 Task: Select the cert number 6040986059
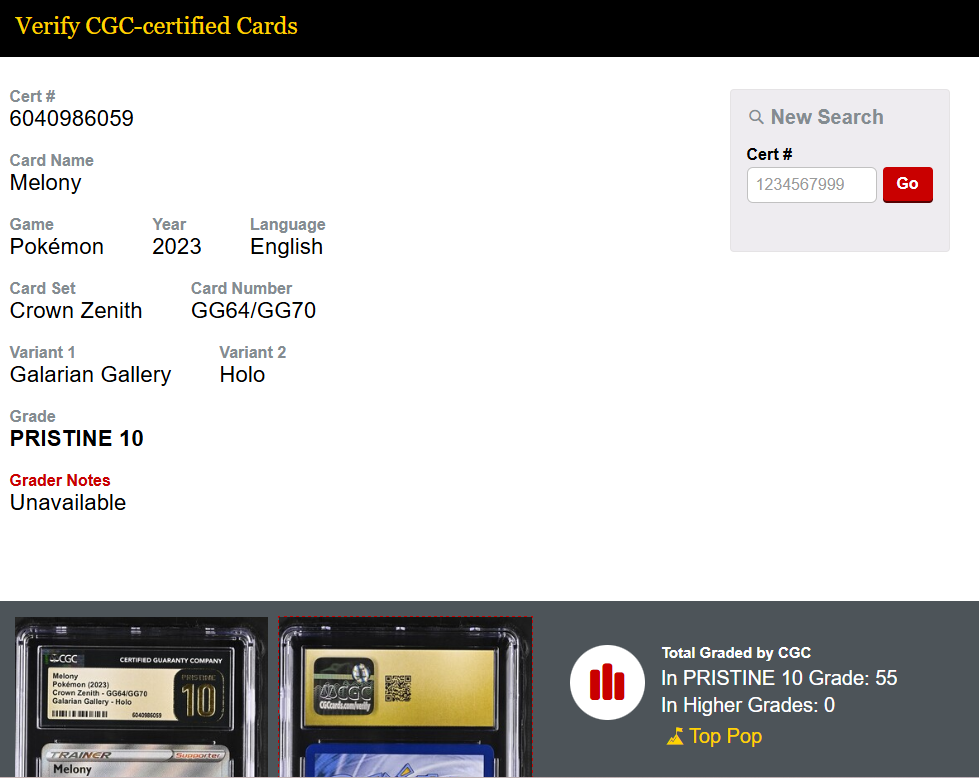[x=72, y=118]
